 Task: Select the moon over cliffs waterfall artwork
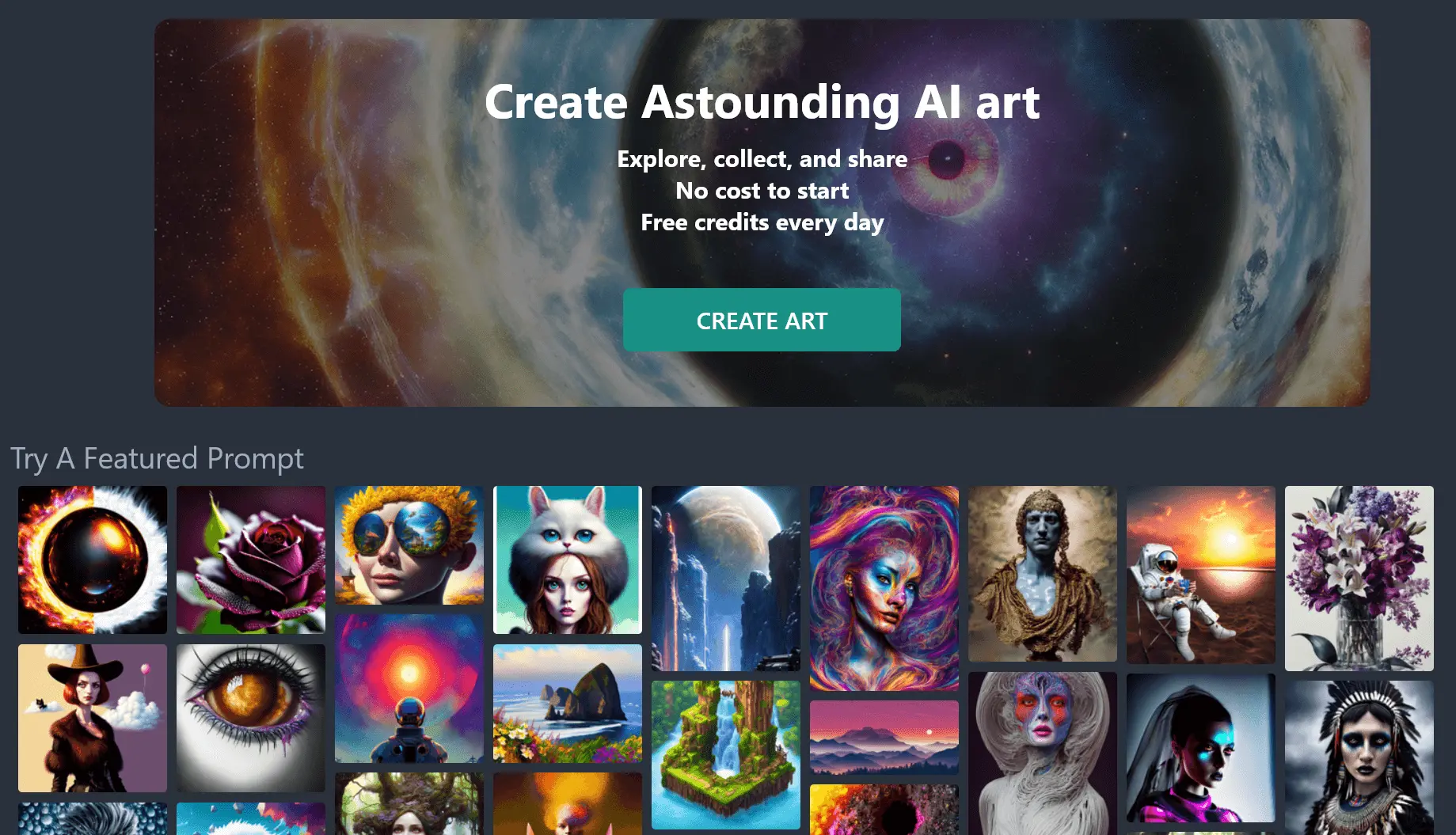726,579
